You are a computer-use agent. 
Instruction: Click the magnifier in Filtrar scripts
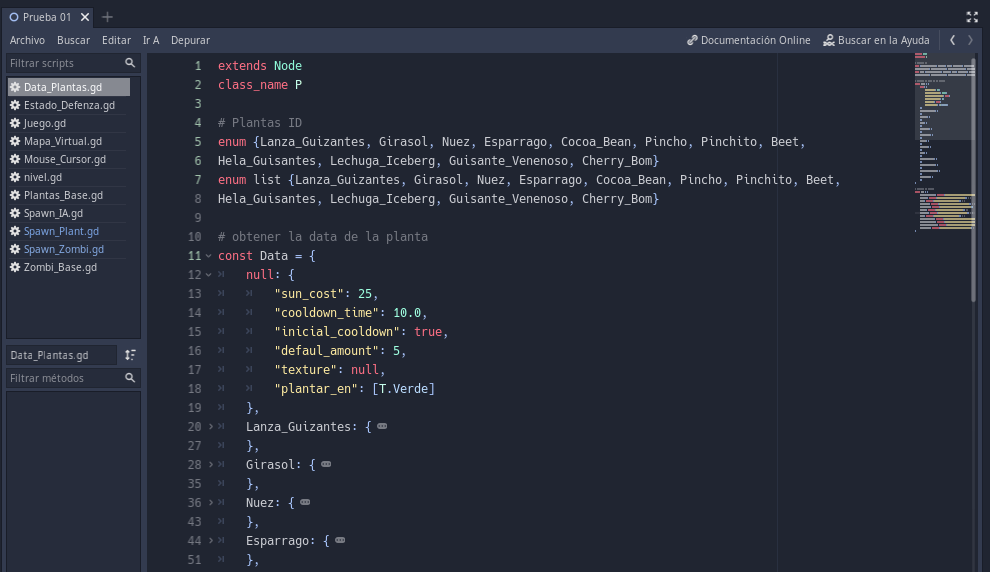pyautogui.click(x=130, y=63)
